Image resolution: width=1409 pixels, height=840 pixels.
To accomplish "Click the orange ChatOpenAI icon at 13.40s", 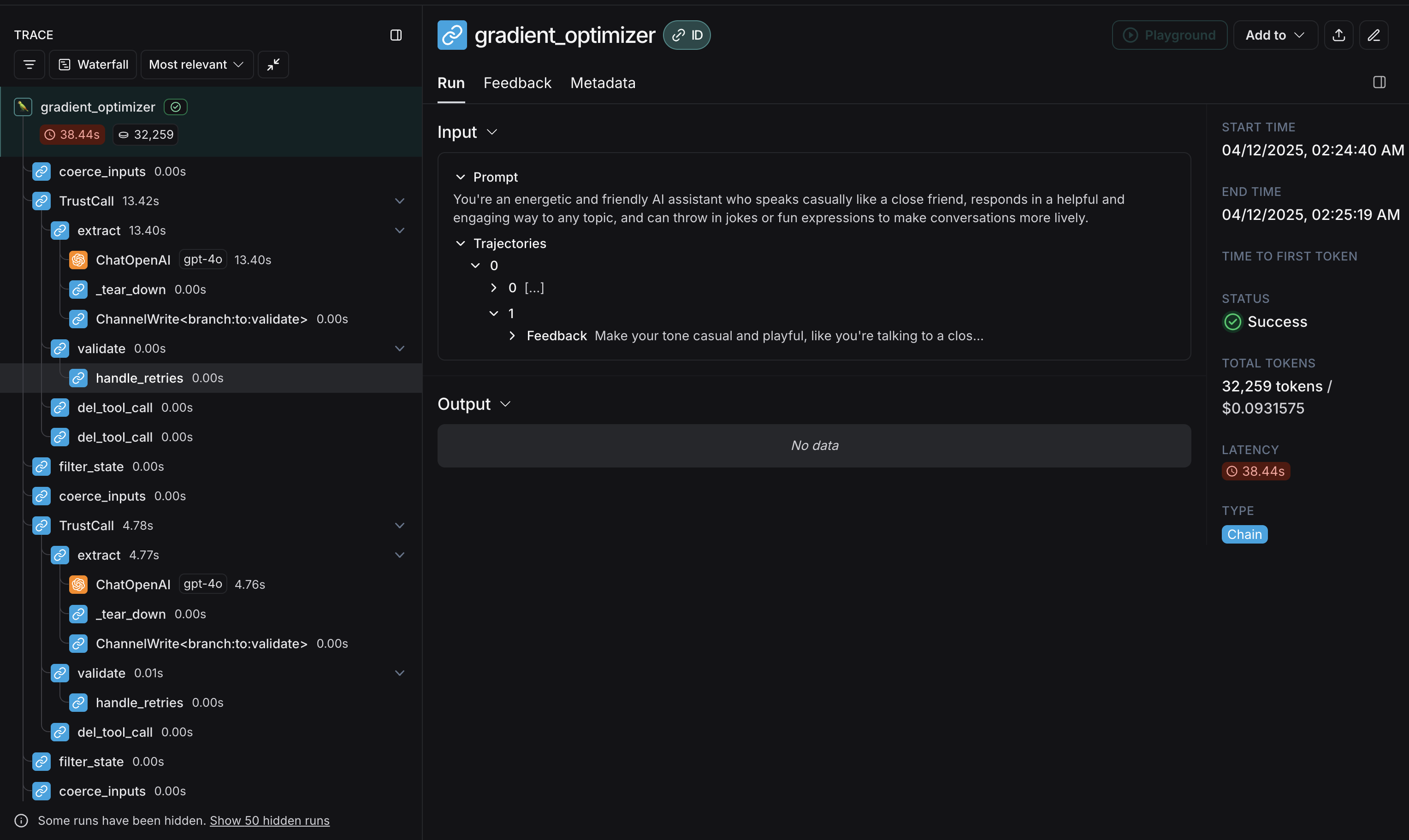I will tap(78, 260).
